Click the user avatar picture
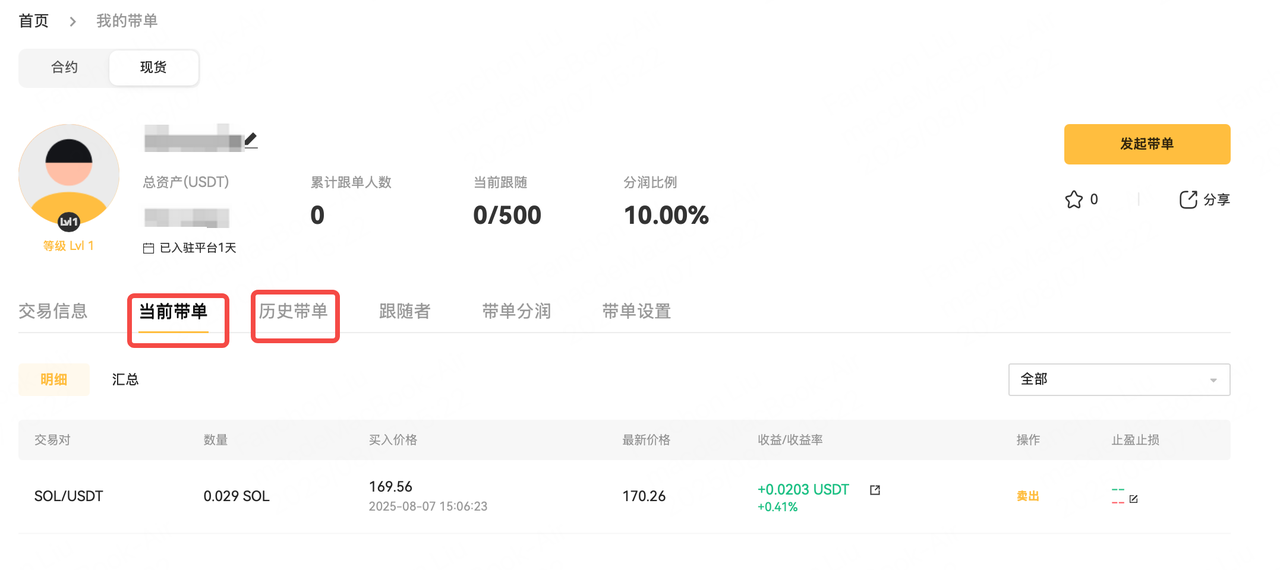 point(69,175)
